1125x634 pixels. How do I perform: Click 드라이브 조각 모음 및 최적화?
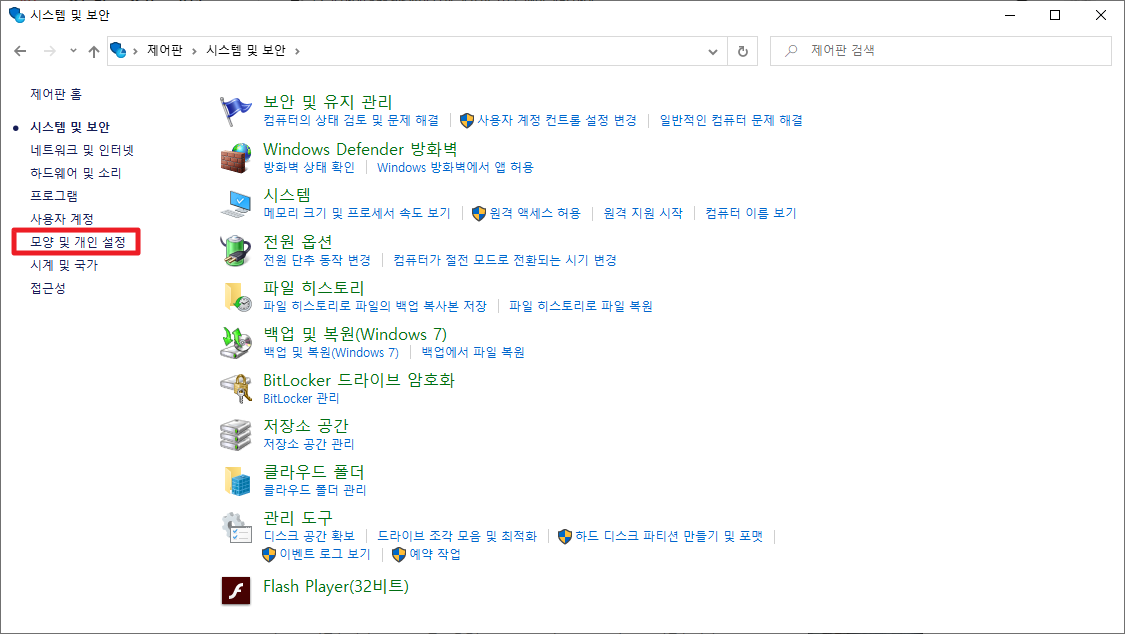[x=457, y=536]
